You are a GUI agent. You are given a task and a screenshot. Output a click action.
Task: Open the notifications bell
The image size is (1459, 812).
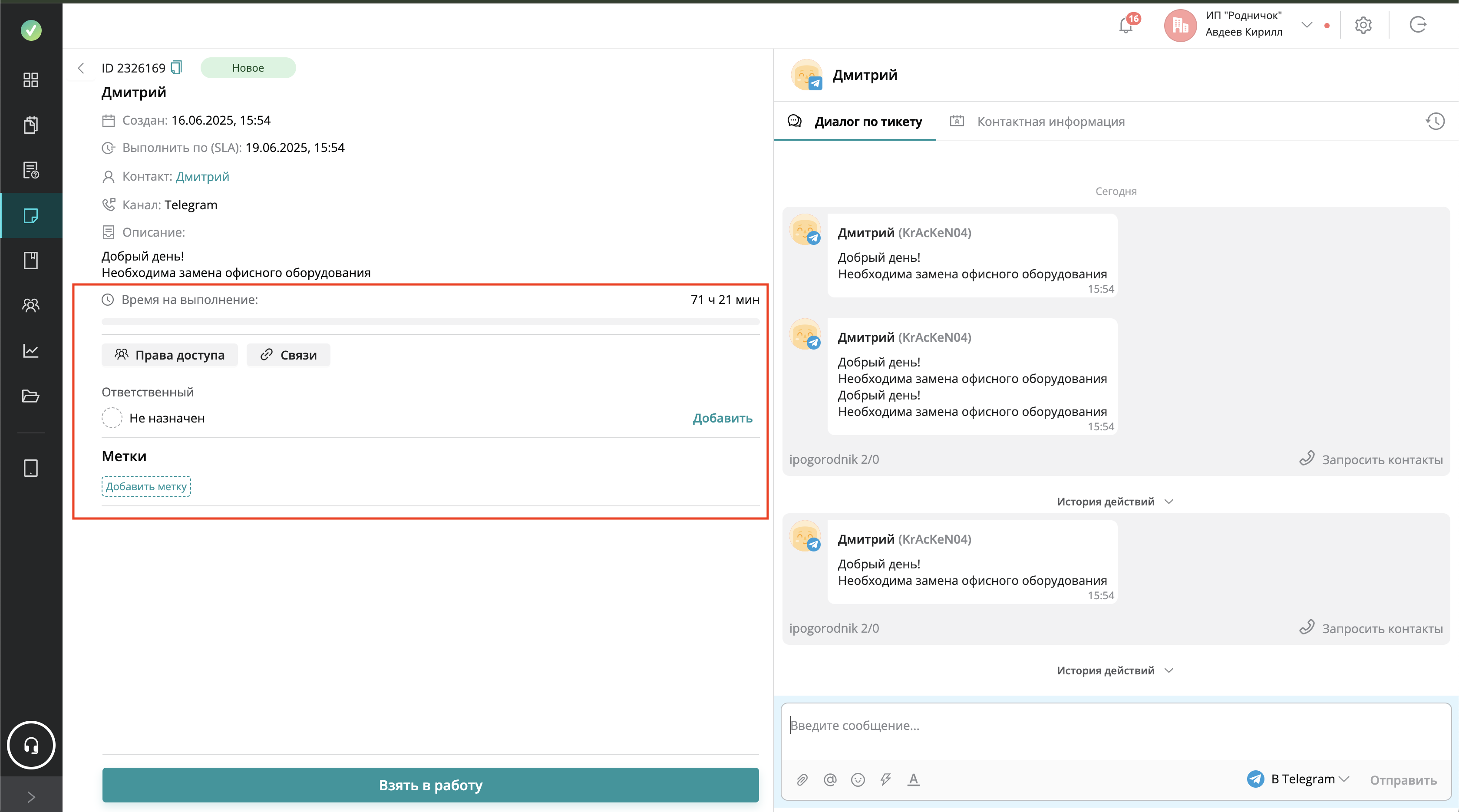tap(1126, 26)
